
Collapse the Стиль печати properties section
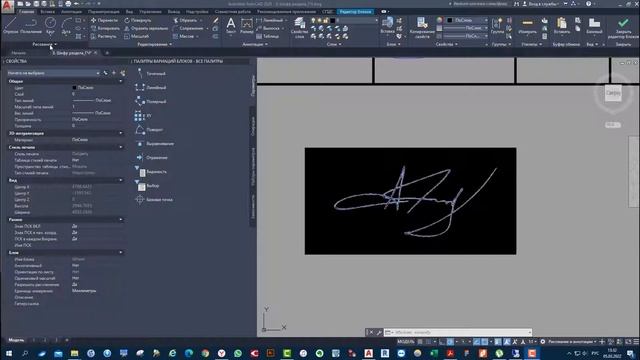click(x=120, y=147)
